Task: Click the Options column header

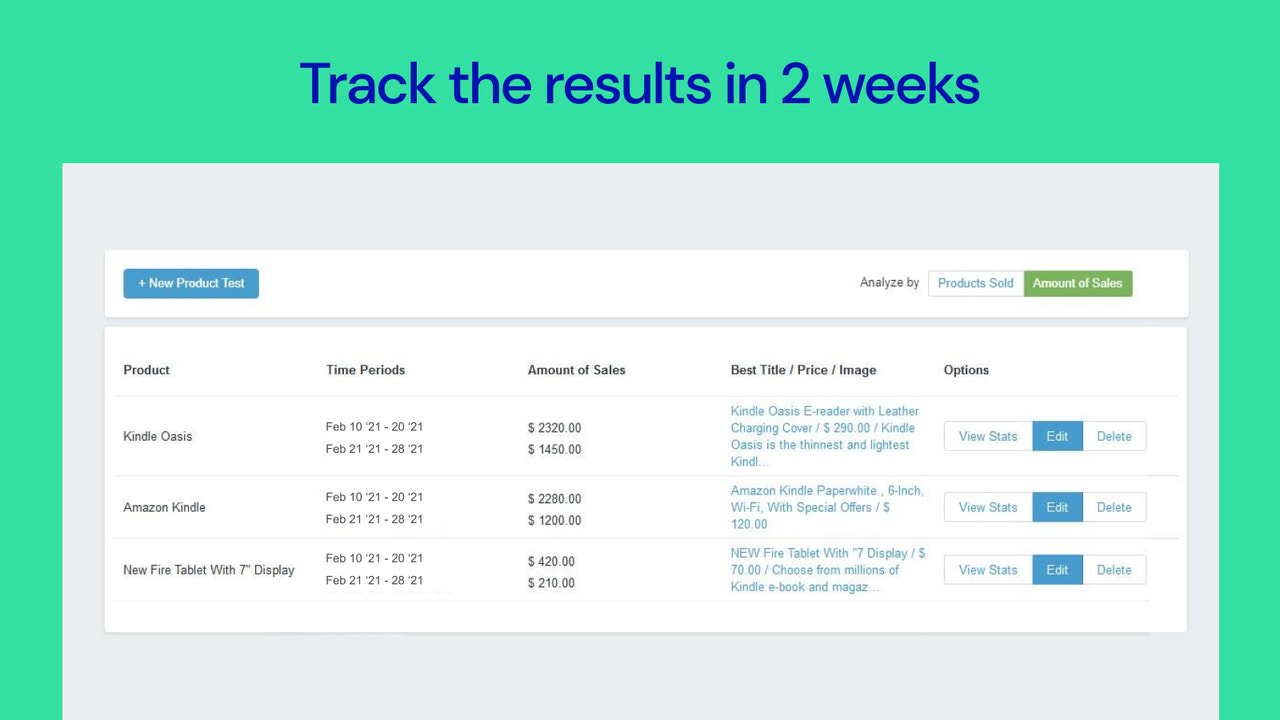Action: click(x=966, y=370)
